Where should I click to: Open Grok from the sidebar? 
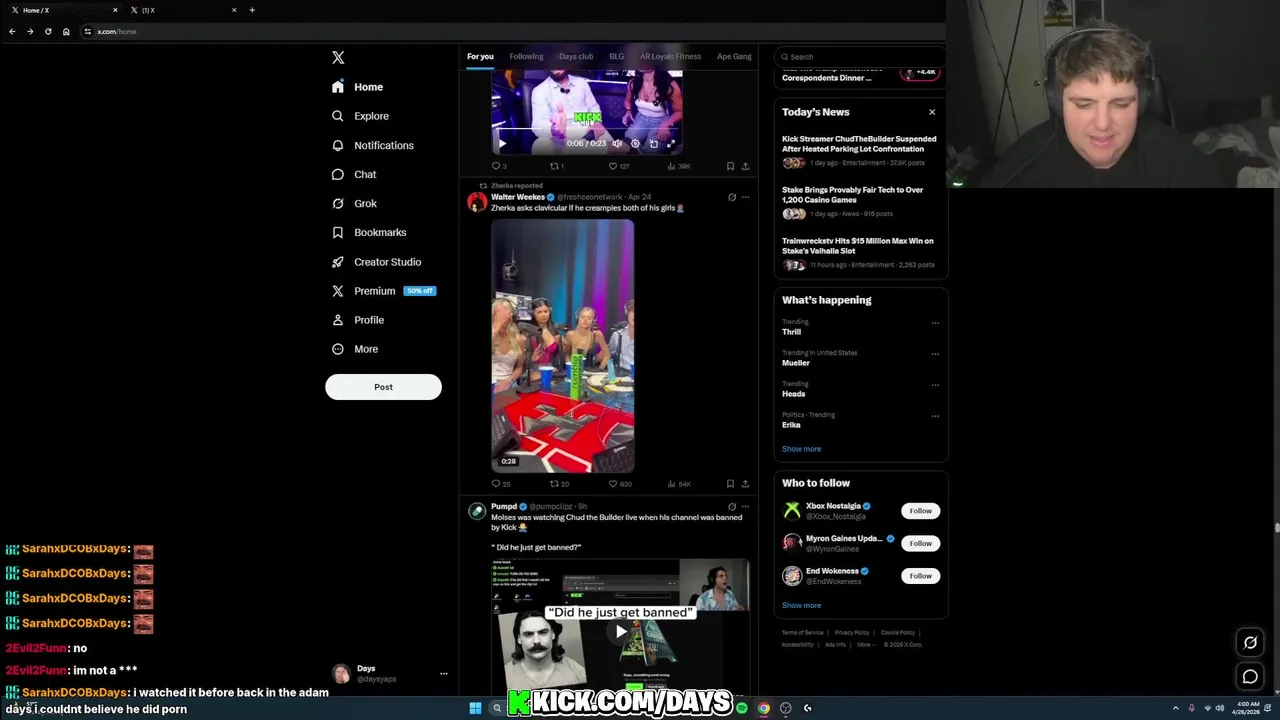point(354,203)
